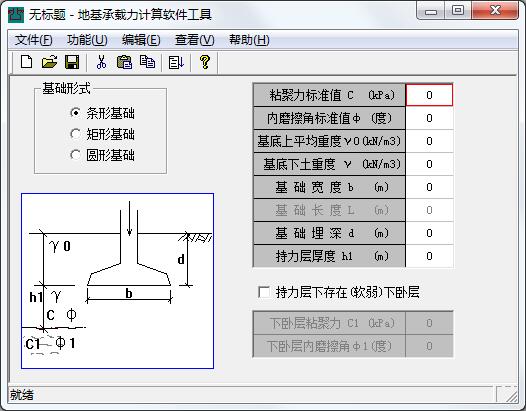Screen dimensions: 526x411
Task: Click the 基底下土重度 γ value field
Action: [x=429, y=164]
